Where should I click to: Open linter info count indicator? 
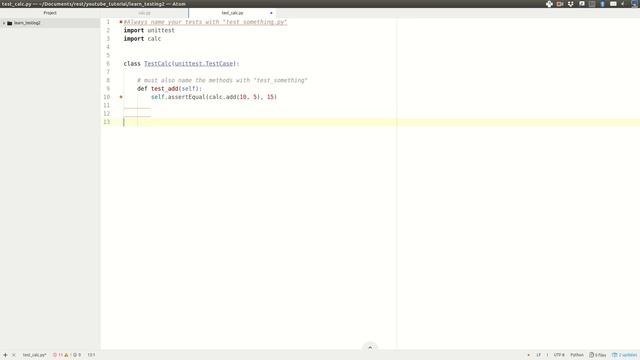77,355
